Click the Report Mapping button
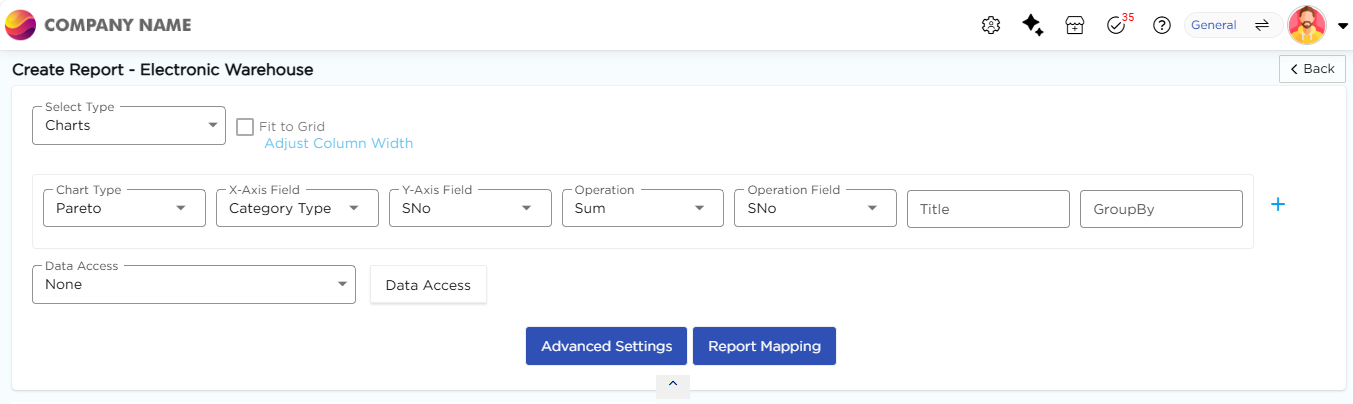 point(764,346)
